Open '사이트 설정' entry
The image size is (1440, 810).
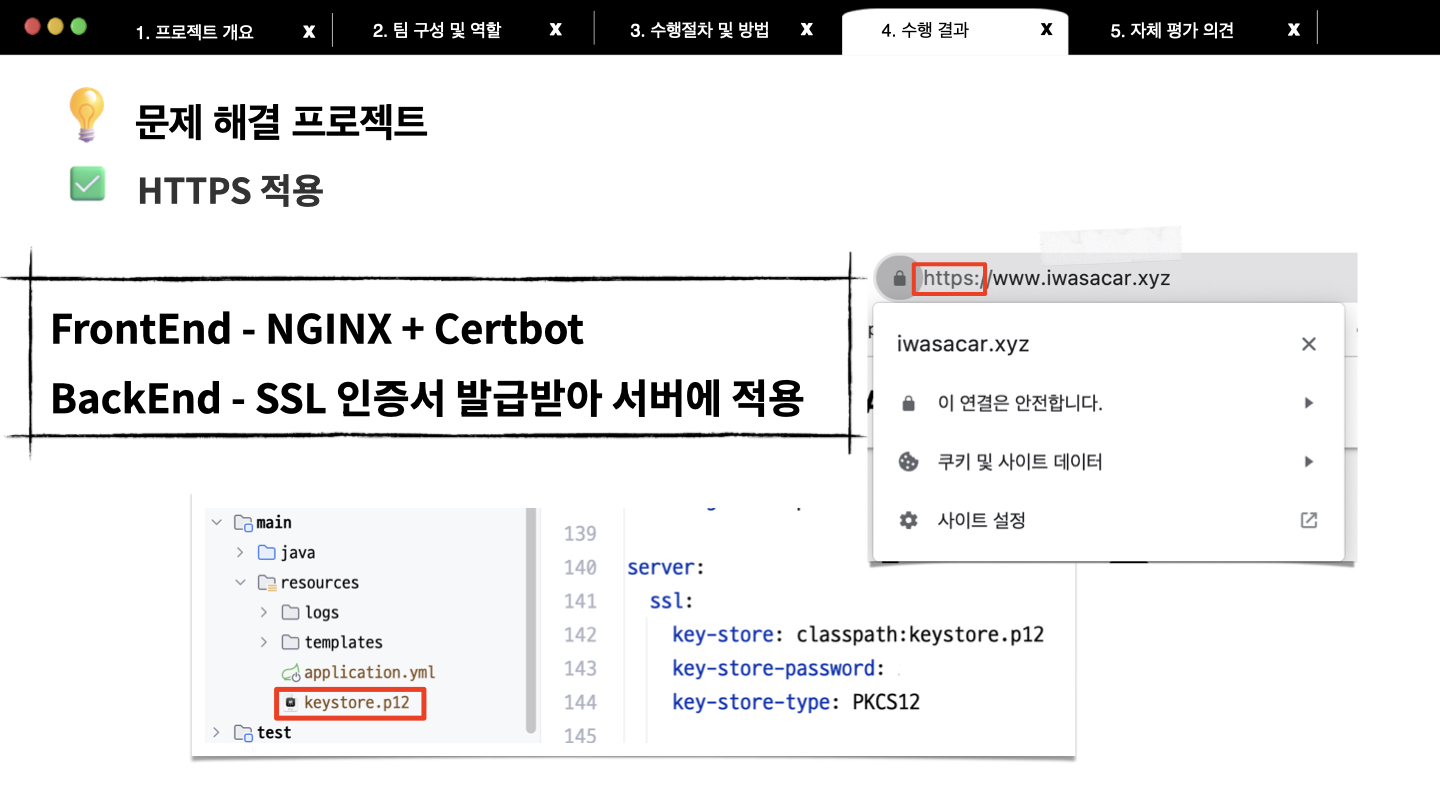point(1108,520)
